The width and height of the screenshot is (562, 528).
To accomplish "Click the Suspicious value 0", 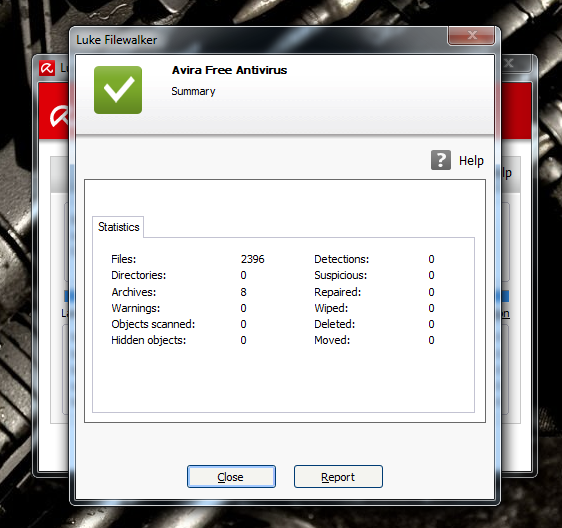I will pyautogui.click(x=431, y=275).
